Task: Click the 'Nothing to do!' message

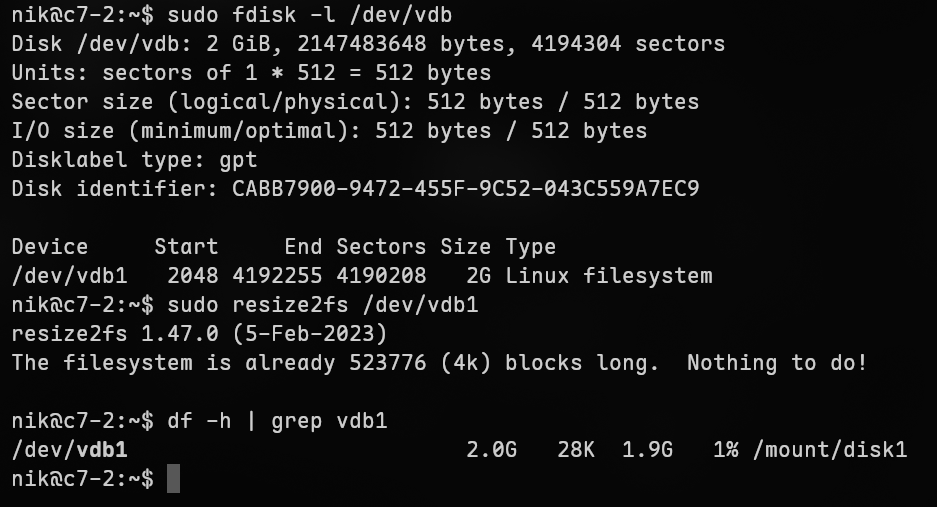Action: coord(777,363)
